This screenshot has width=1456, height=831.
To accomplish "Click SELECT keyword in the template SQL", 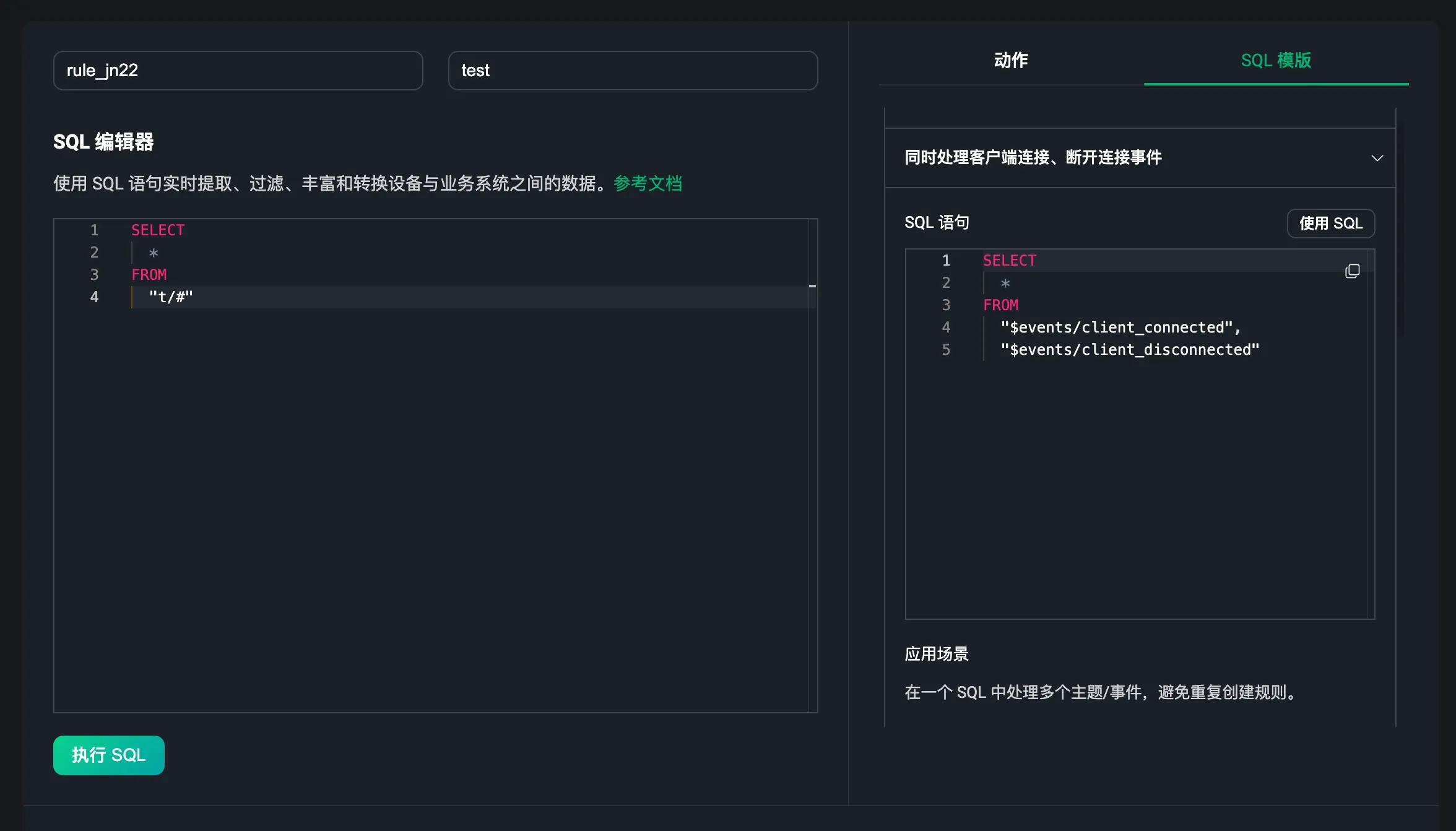I will [1010, 260].
